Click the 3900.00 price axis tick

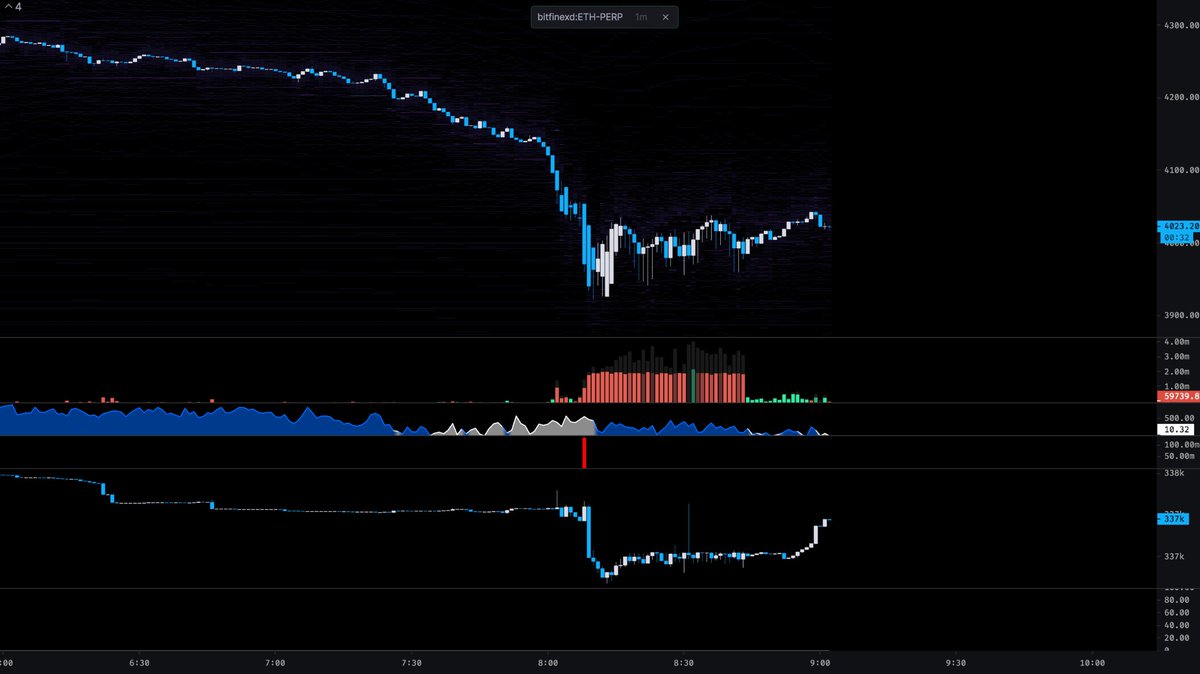1180,316
